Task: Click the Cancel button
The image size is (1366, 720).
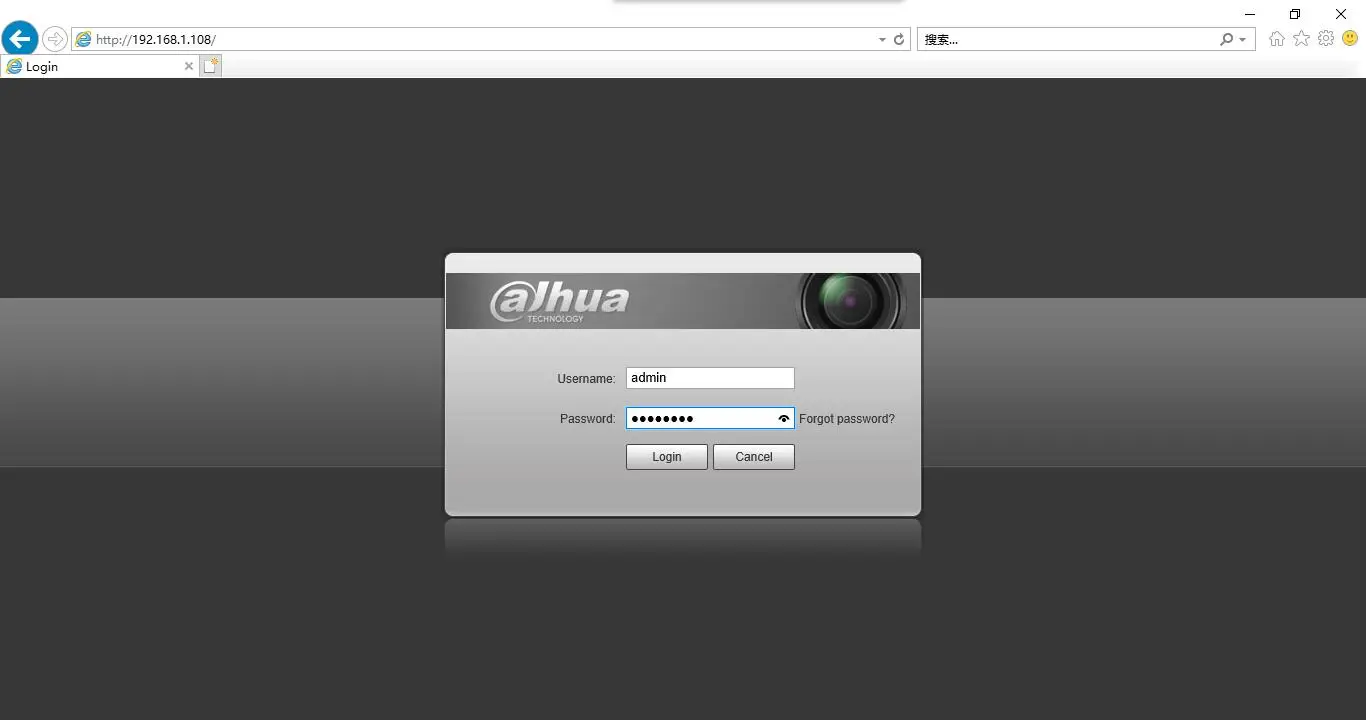Action: click(x=754, y=457)
